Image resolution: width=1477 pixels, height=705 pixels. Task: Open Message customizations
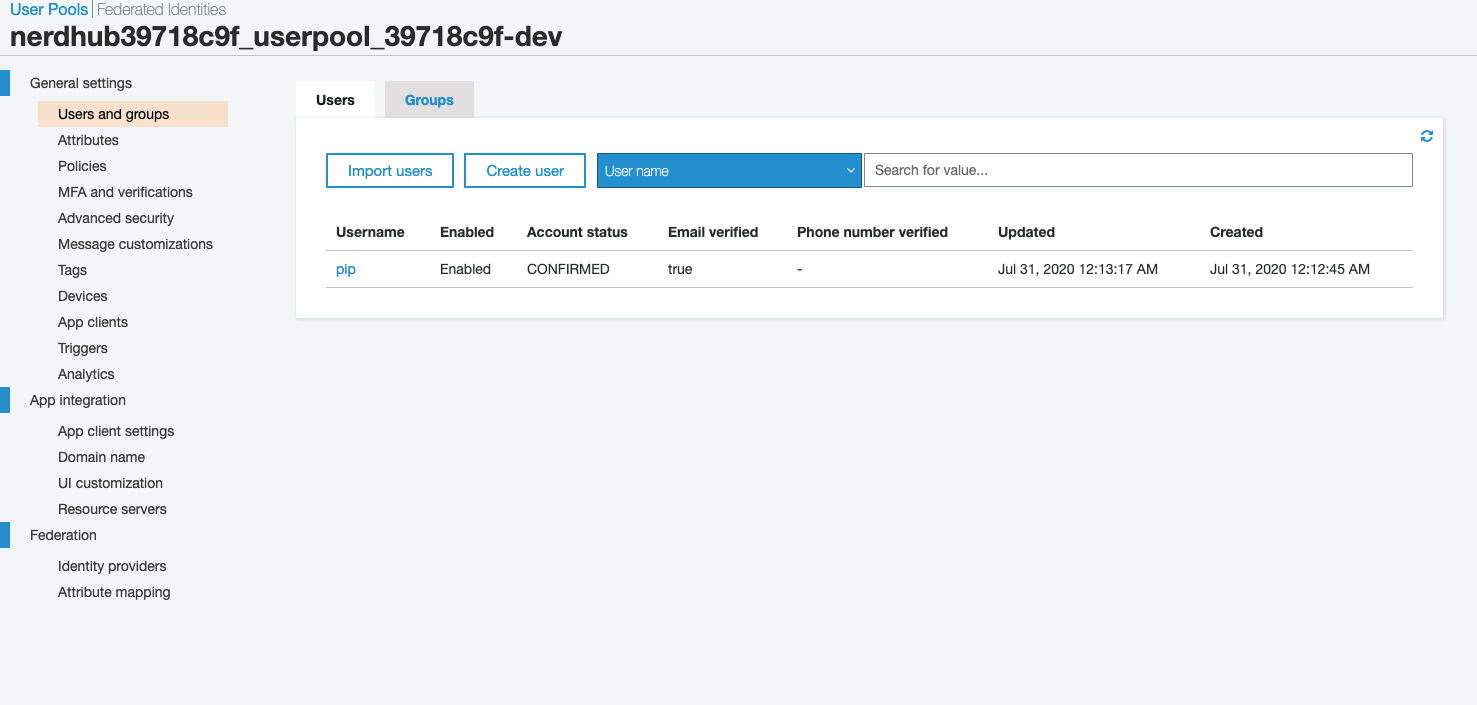(x=135, y=243)
